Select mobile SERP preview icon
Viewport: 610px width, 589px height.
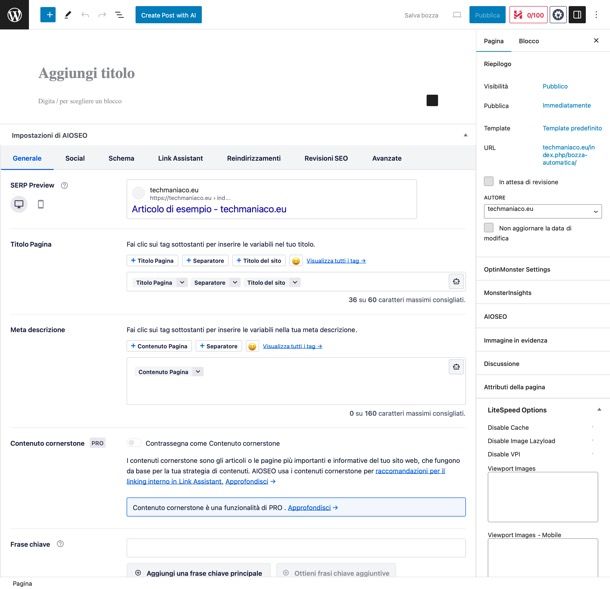pos(40,204)
